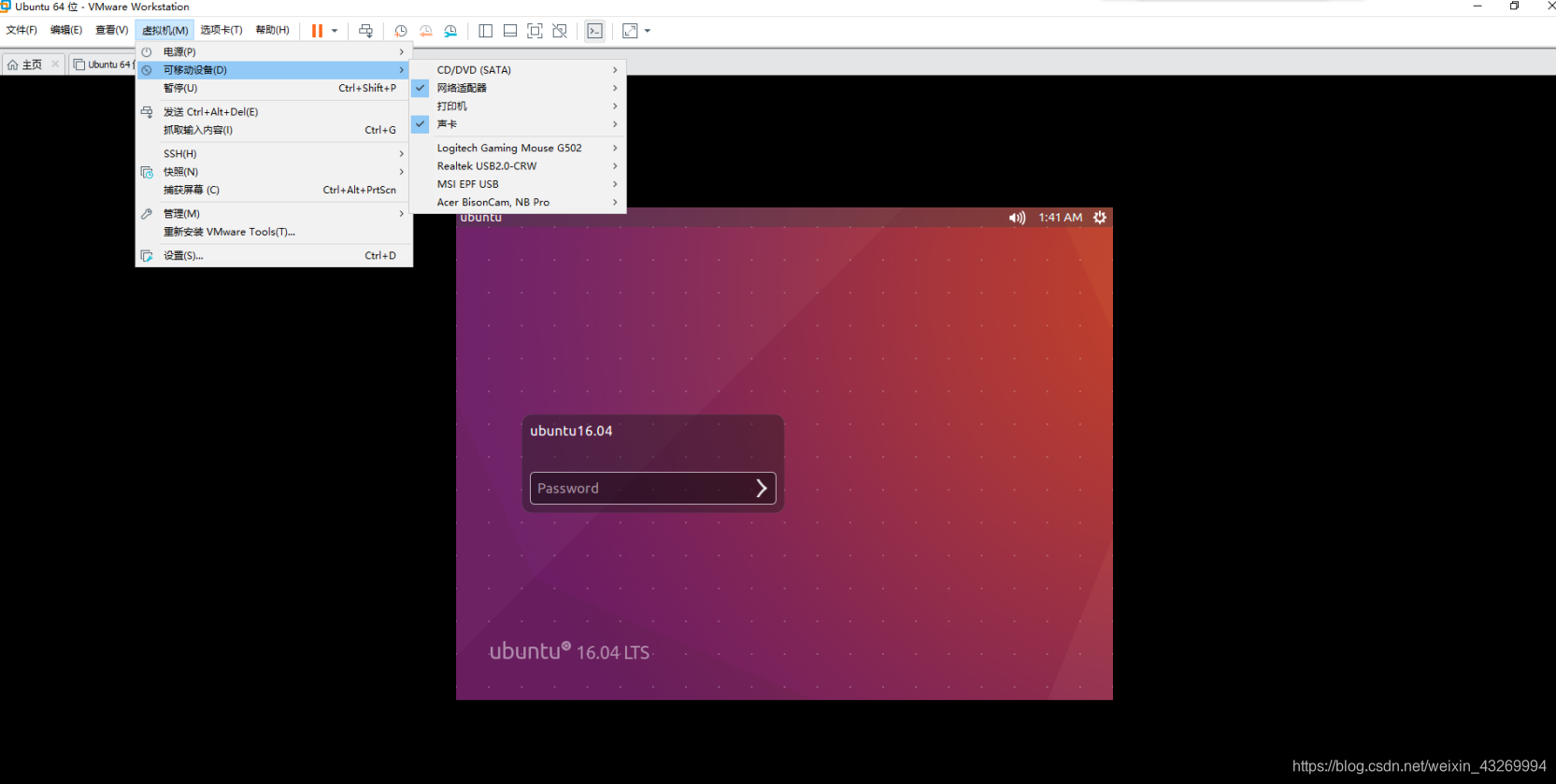The height and width of the screenshot is (784, 1556).
Task: Choose 捕获屏幕 (C) entry
Action: (x=274, y=190)
